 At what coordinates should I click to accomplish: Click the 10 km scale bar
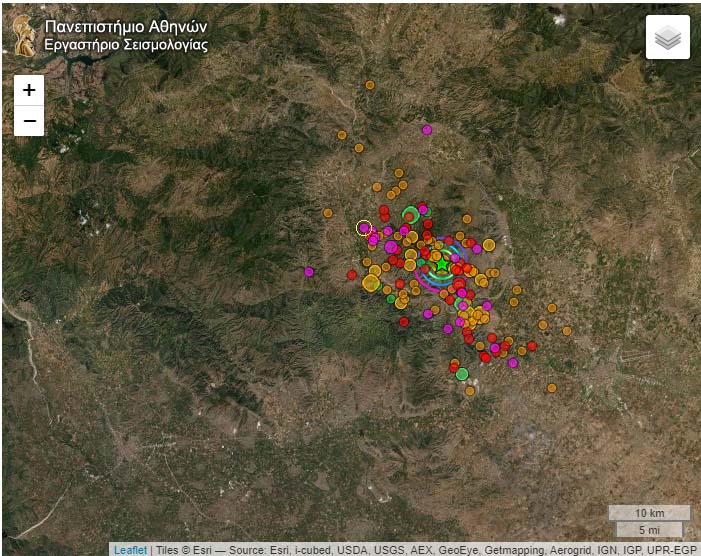click(x=649, y=513)
